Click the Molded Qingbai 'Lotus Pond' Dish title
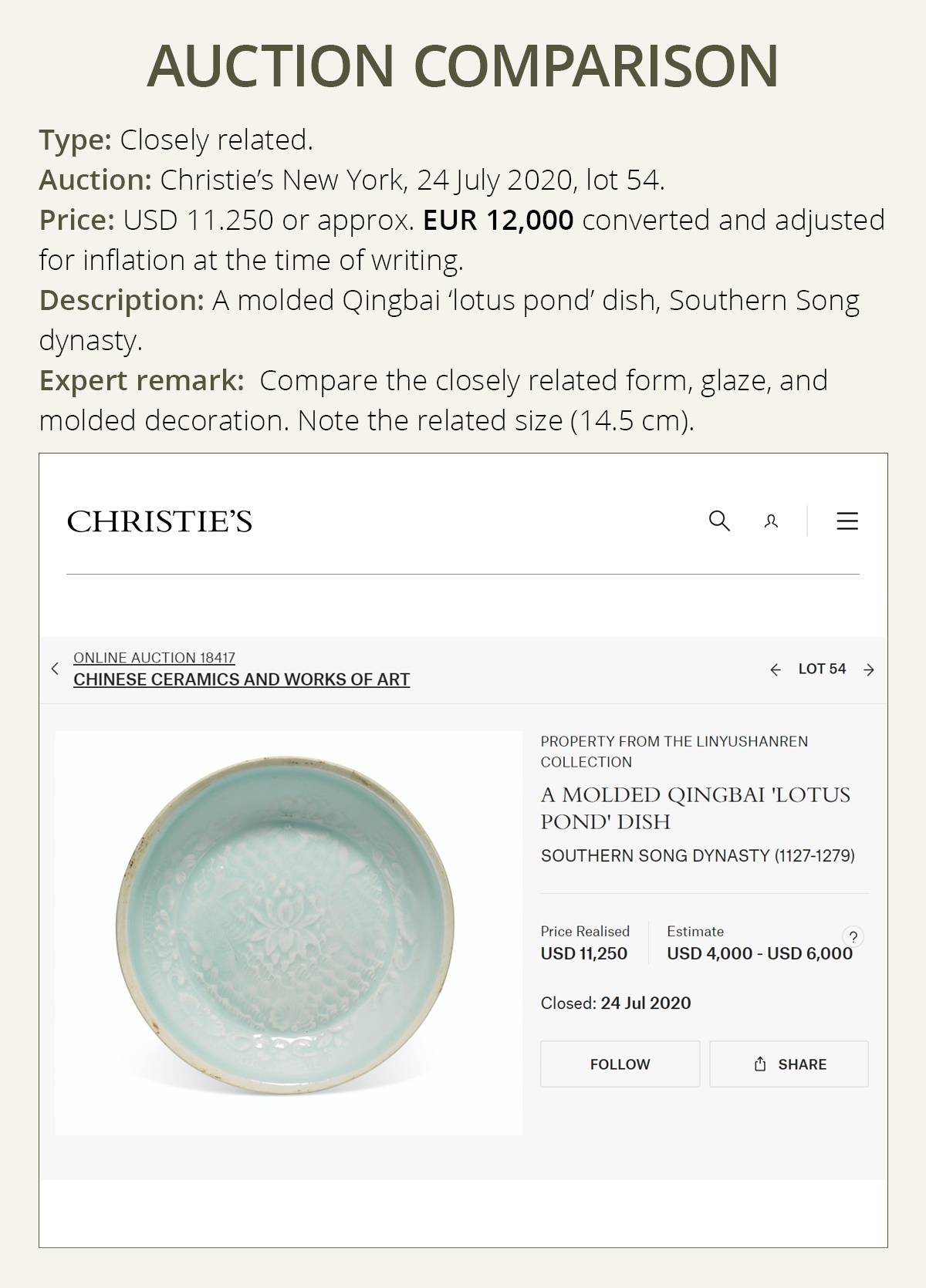 [694, 808]
